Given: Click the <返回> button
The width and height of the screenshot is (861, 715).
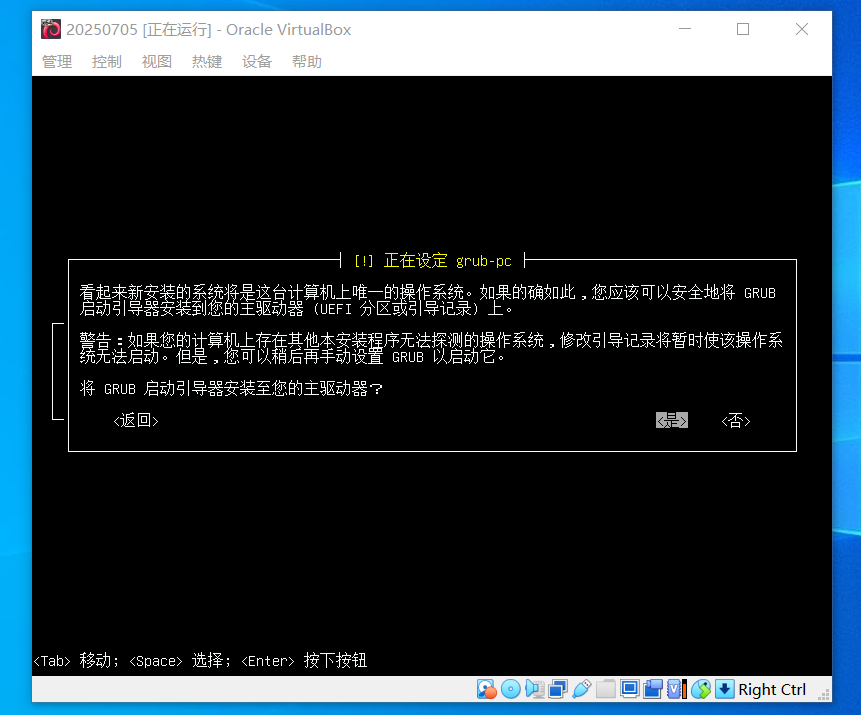Looking at the screenshot, I should [135, 420].
